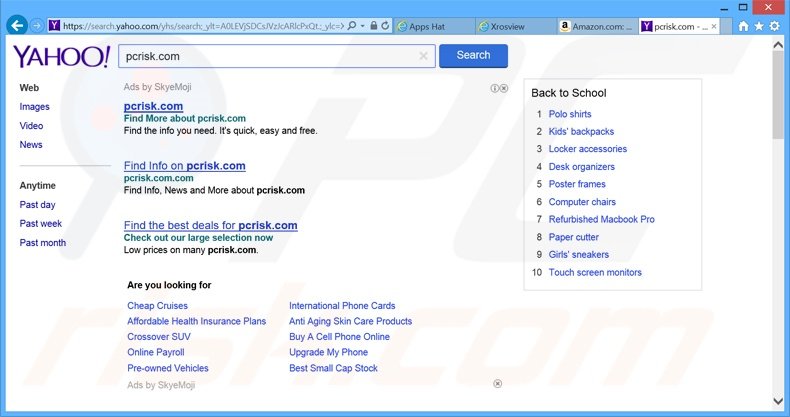The image size is (790, 417).
Task: Clear the search box with X
Action: click(x=423, y=56)
